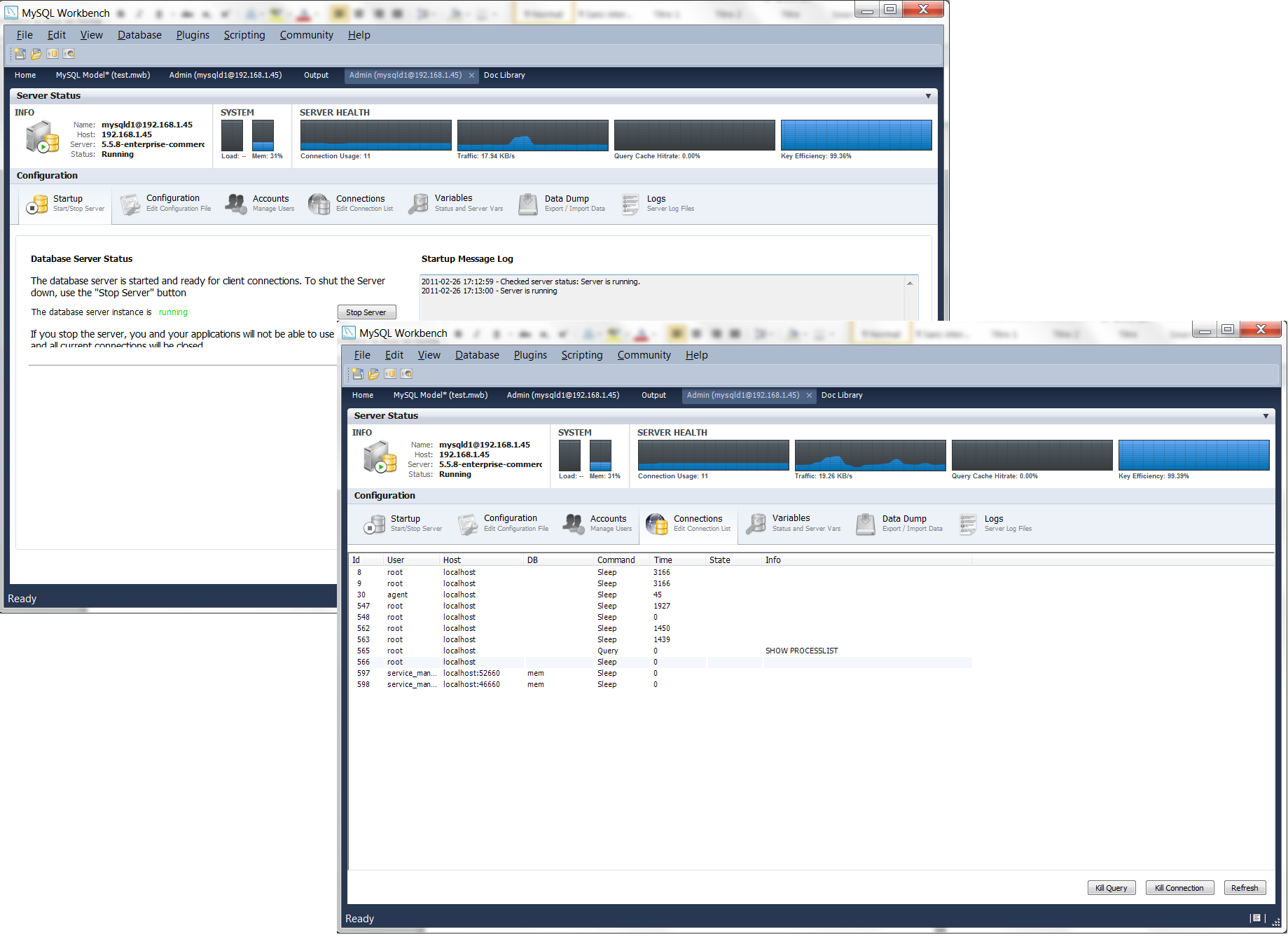Open Community menu in back window

pyautogui.click(x=307, y=35)
